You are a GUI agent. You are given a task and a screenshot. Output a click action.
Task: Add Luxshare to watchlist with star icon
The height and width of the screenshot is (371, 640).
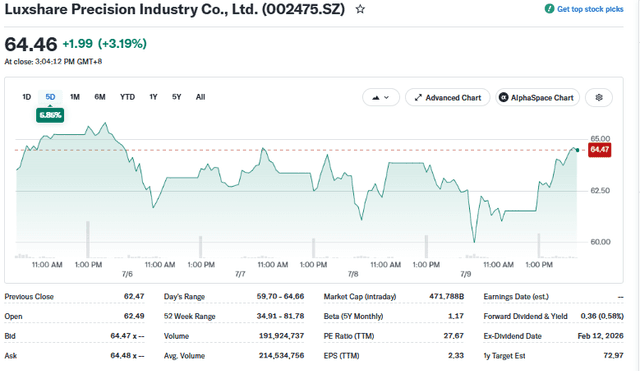360,9
